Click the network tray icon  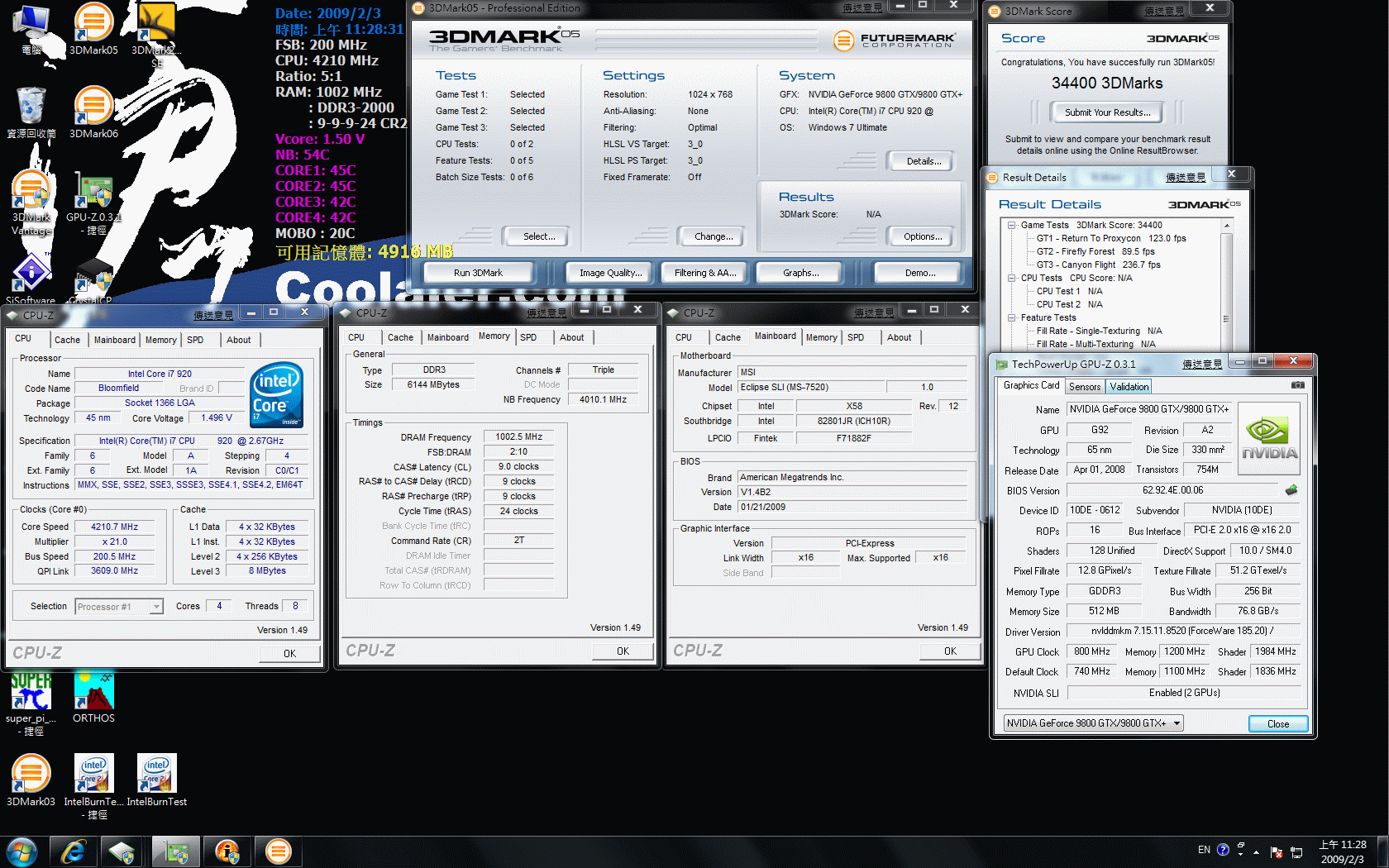(1296, 851)
